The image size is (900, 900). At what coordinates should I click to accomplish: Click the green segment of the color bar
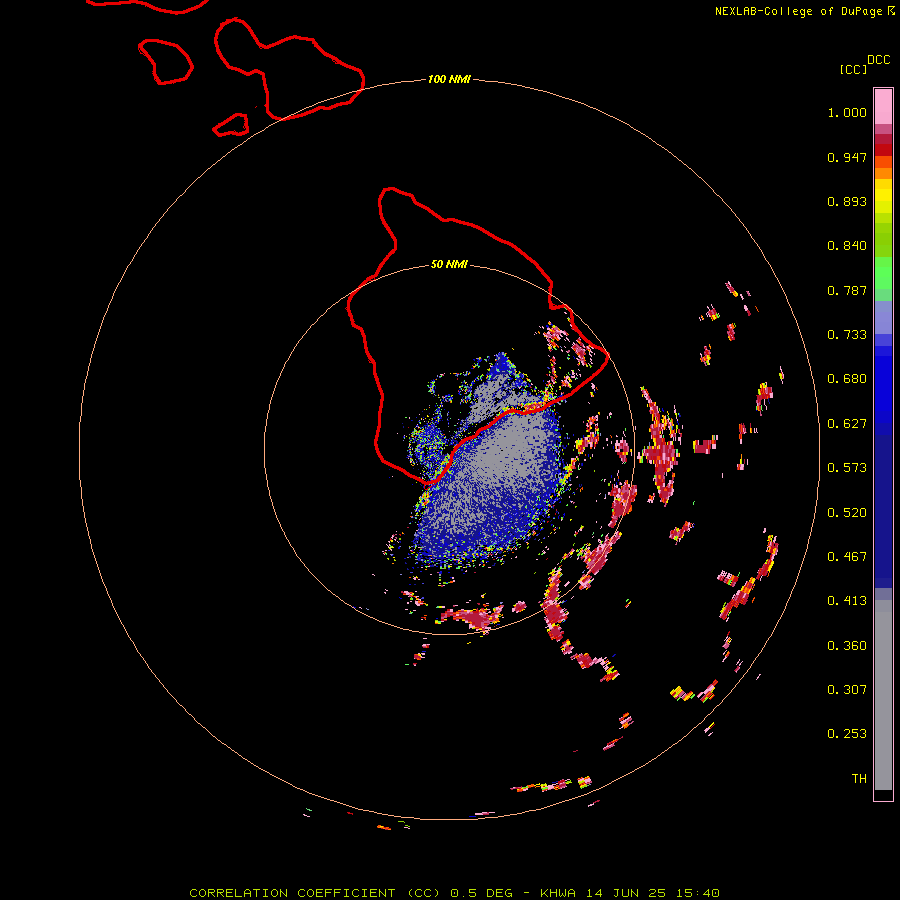(x=883, y=273)
